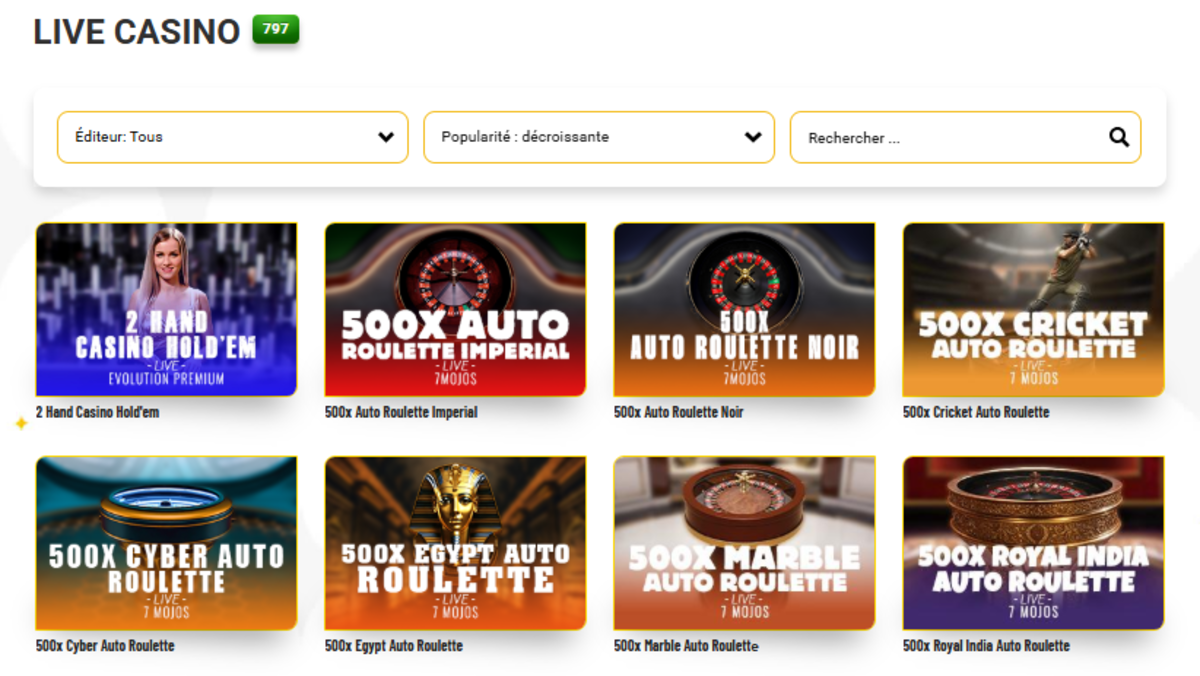Click the 797 games count badge
The image size is (1200, 676).
[275, 29]
